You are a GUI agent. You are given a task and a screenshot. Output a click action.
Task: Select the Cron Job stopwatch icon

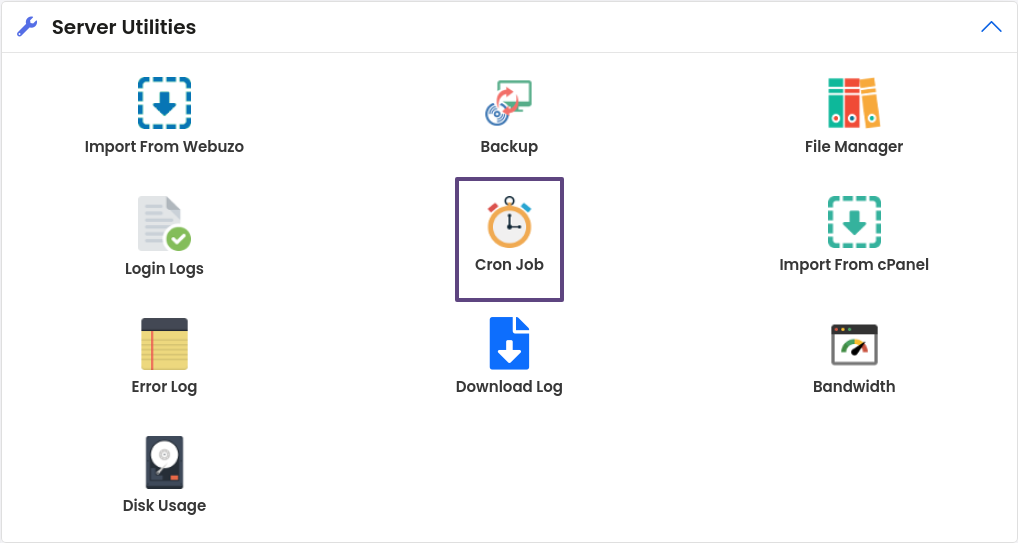[509, 222]
